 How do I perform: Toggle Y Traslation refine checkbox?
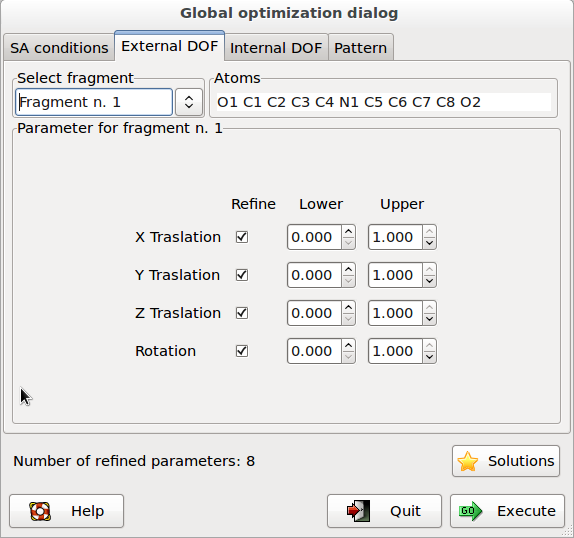pos(242,275)
